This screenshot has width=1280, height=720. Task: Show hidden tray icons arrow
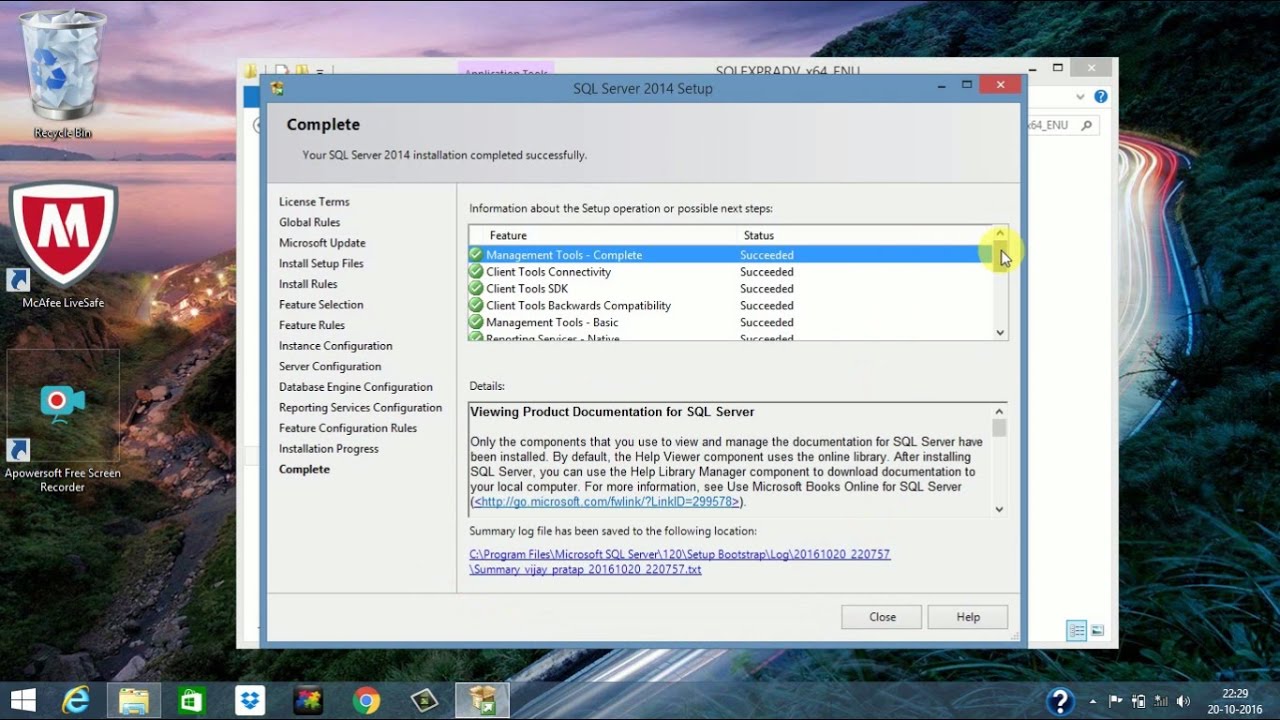pos(1093,701)
